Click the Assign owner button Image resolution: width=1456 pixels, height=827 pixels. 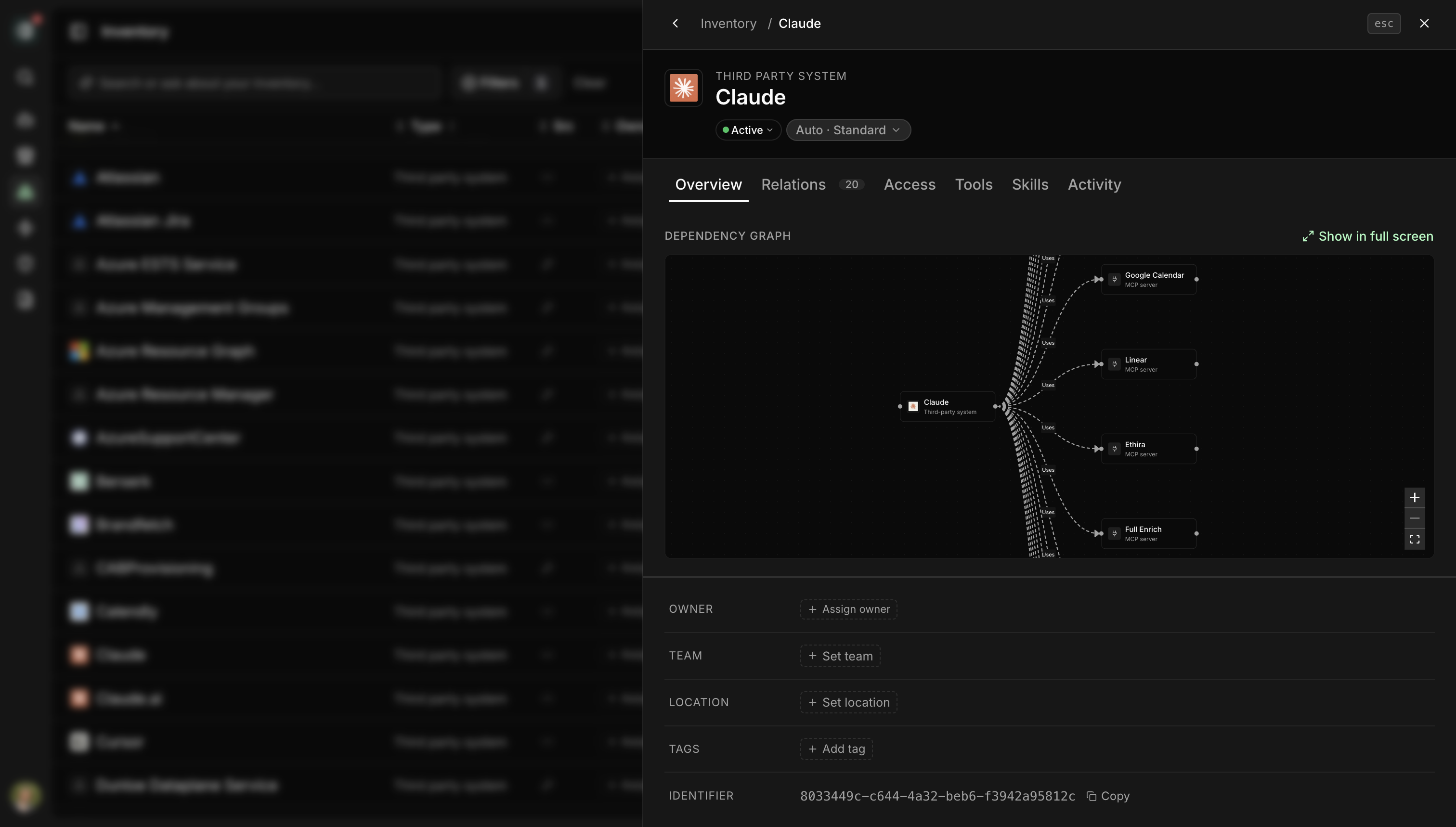coord(849,609)
